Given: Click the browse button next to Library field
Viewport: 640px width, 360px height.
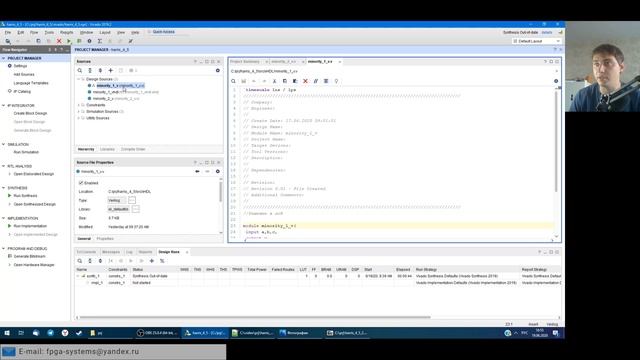Looking at the screenshot, I should tap(136, 209).
